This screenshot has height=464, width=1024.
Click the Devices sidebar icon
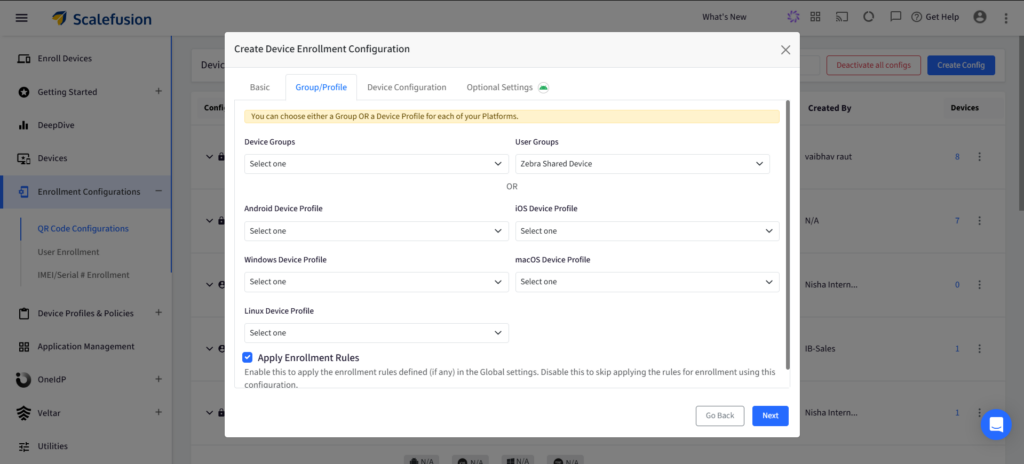pyautogui.click(x=24, y=158)
